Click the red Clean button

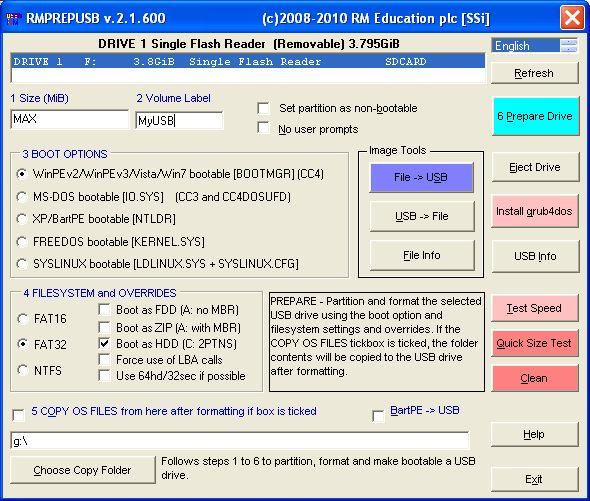tap(534, 378)
